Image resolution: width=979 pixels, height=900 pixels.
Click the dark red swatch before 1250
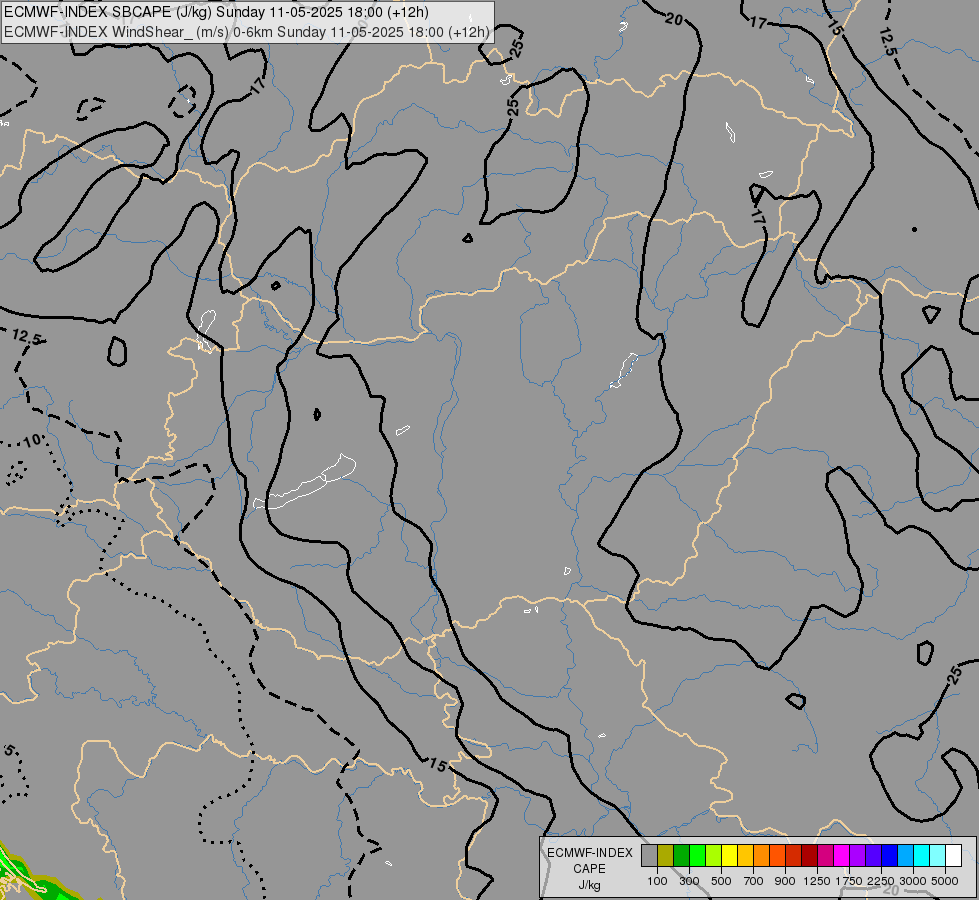(810, 856)
